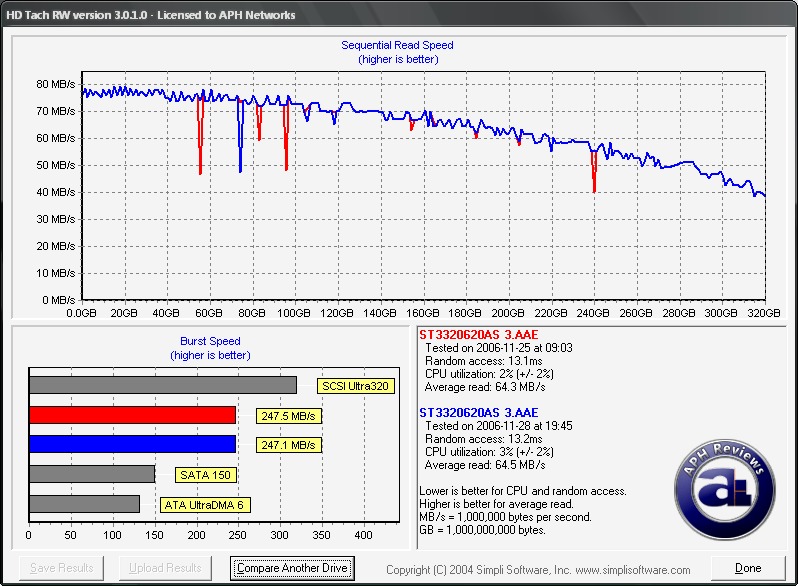
Task: Click the Sequential Read Speed chart title
Action: [397, 46]
